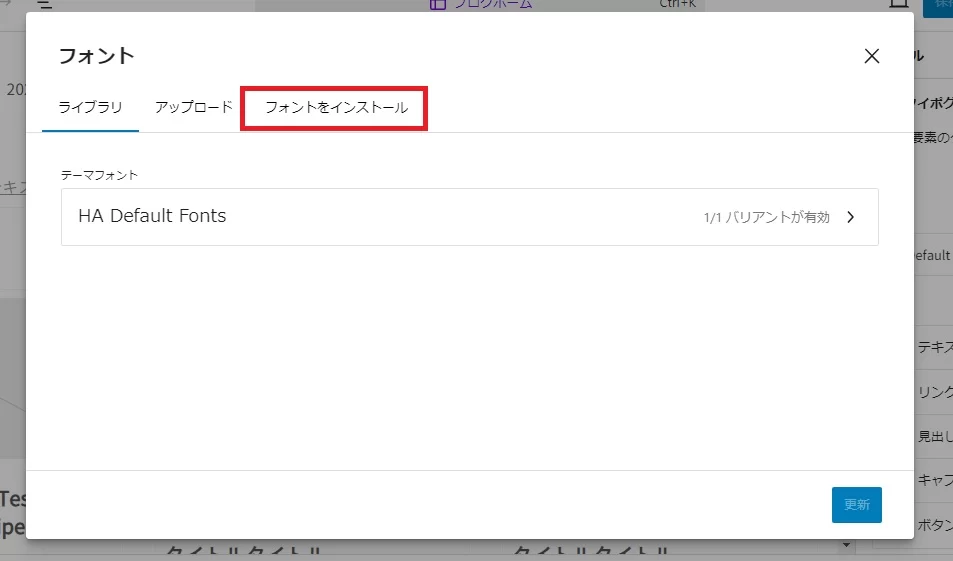Select the HA Default Fonts row title
The image size is (953, 561).
[x=152, y=216]
